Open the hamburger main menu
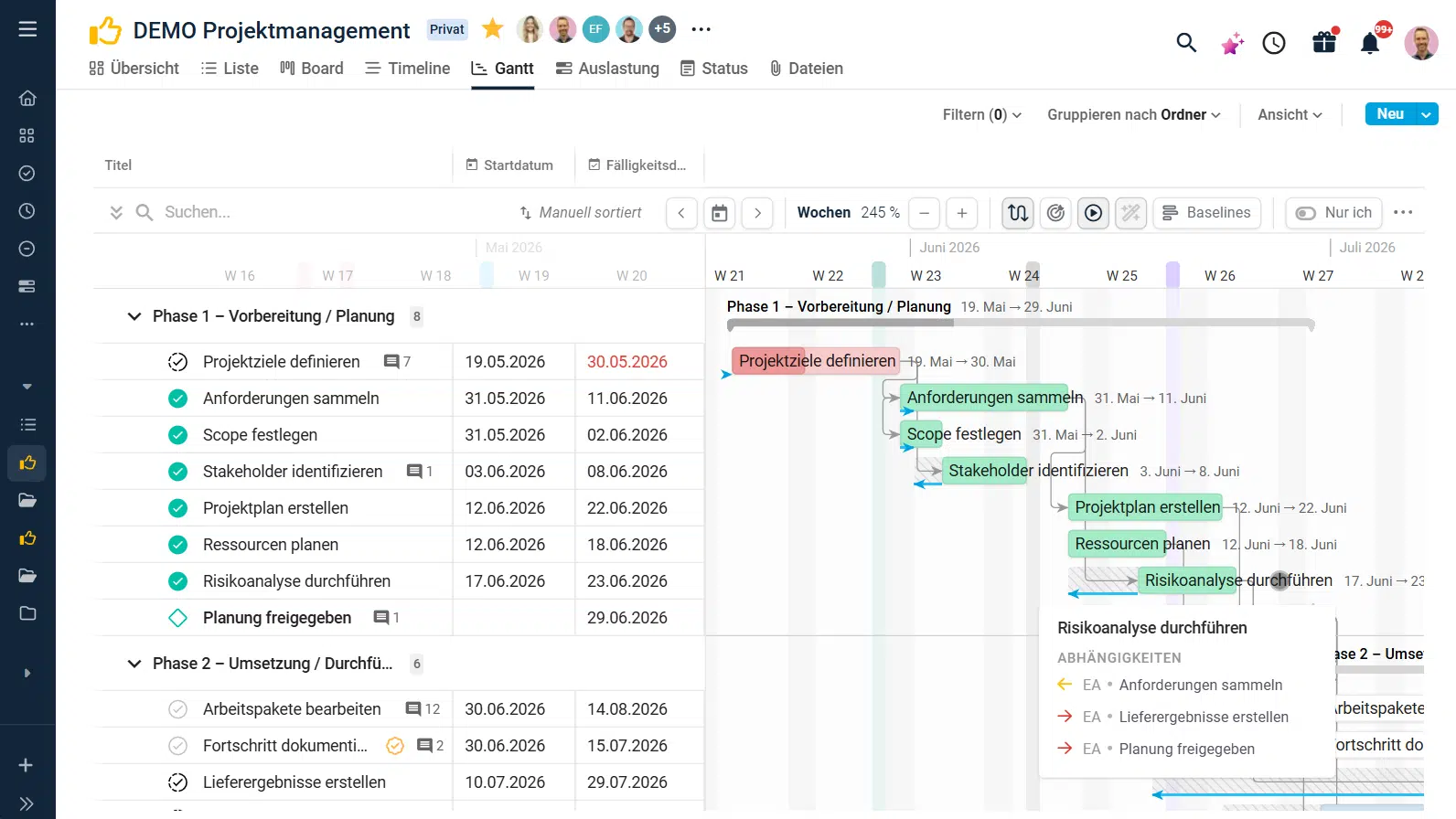The image size is (1456, 819). tap(27, 29)
